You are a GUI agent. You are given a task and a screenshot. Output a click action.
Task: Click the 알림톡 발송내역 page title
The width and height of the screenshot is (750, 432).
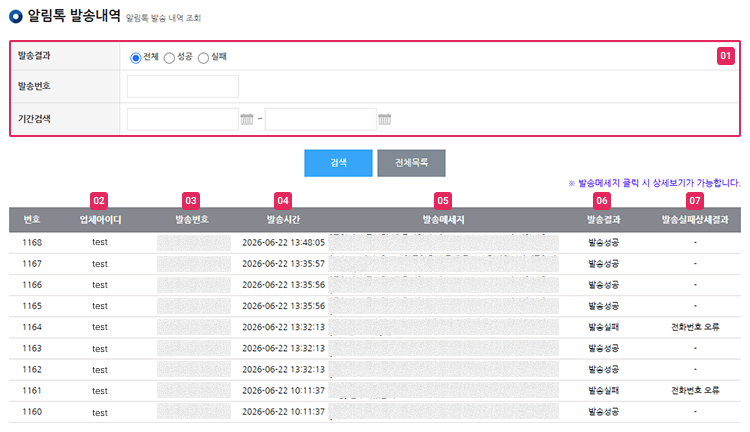(74, 16)
